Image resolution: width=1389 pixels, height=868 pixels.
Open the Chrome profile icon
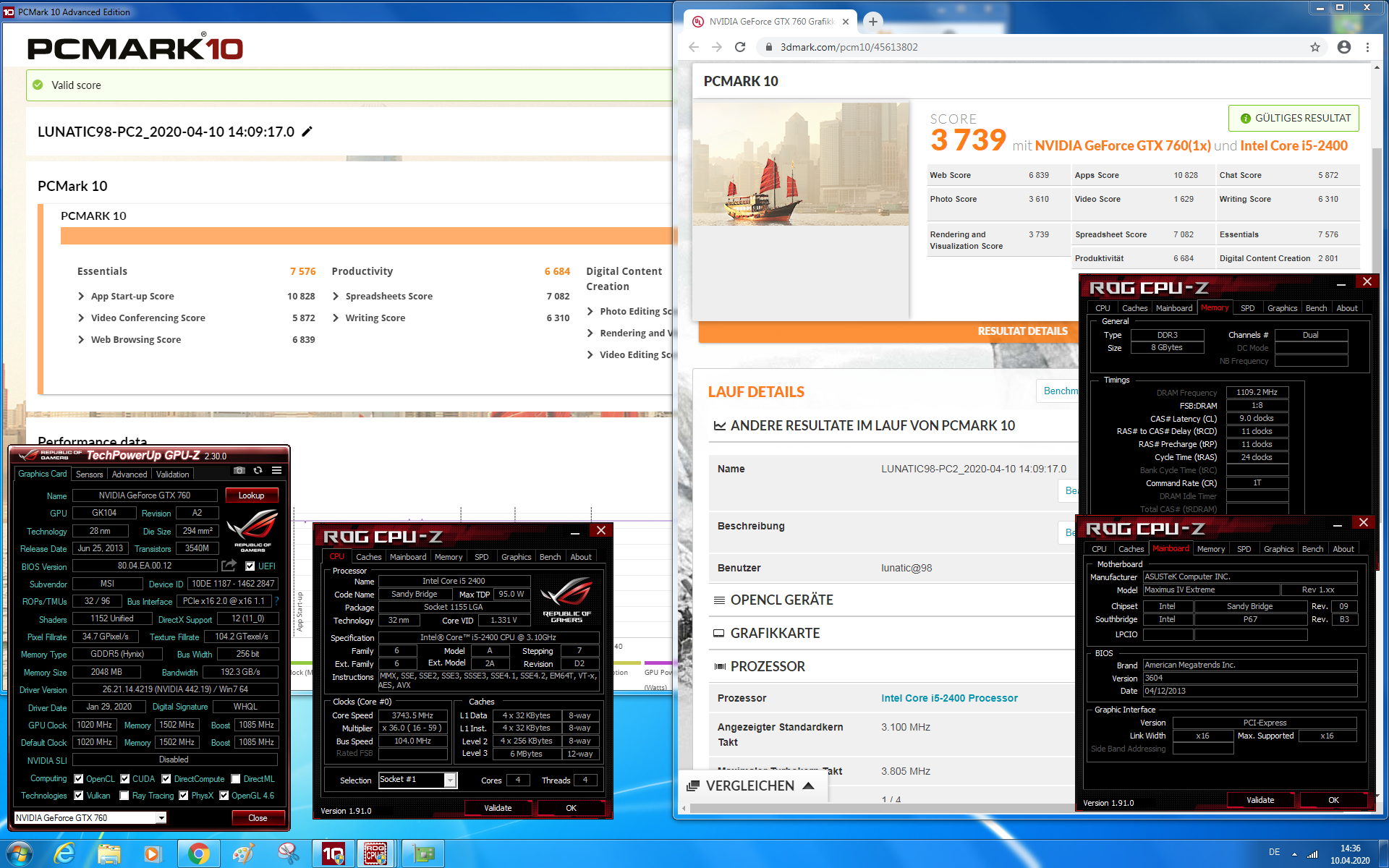tap(1343, 47)
